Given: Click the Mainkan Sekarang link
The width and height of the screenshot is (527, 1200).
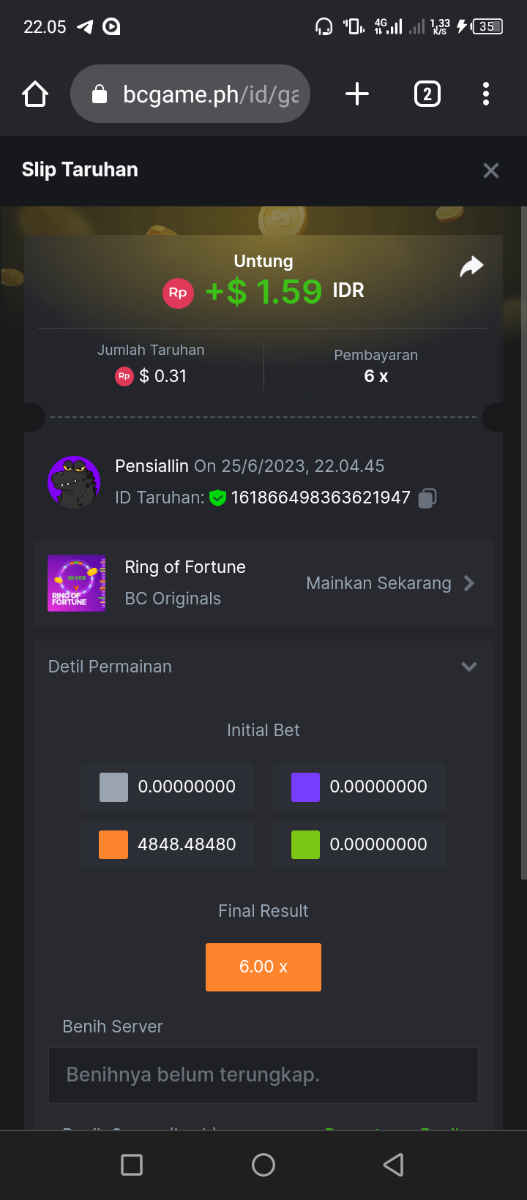Looking at the screenshot, I should click(x=378, y=583).
